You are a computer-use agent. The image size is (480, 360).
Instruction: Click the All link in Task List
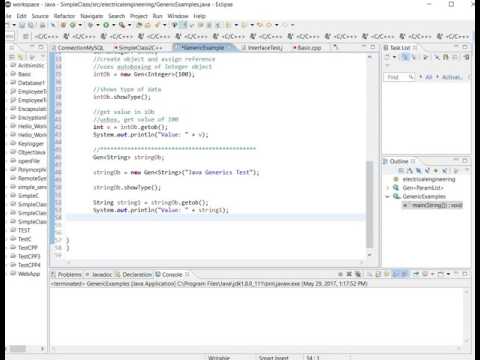tap(429, 77)
